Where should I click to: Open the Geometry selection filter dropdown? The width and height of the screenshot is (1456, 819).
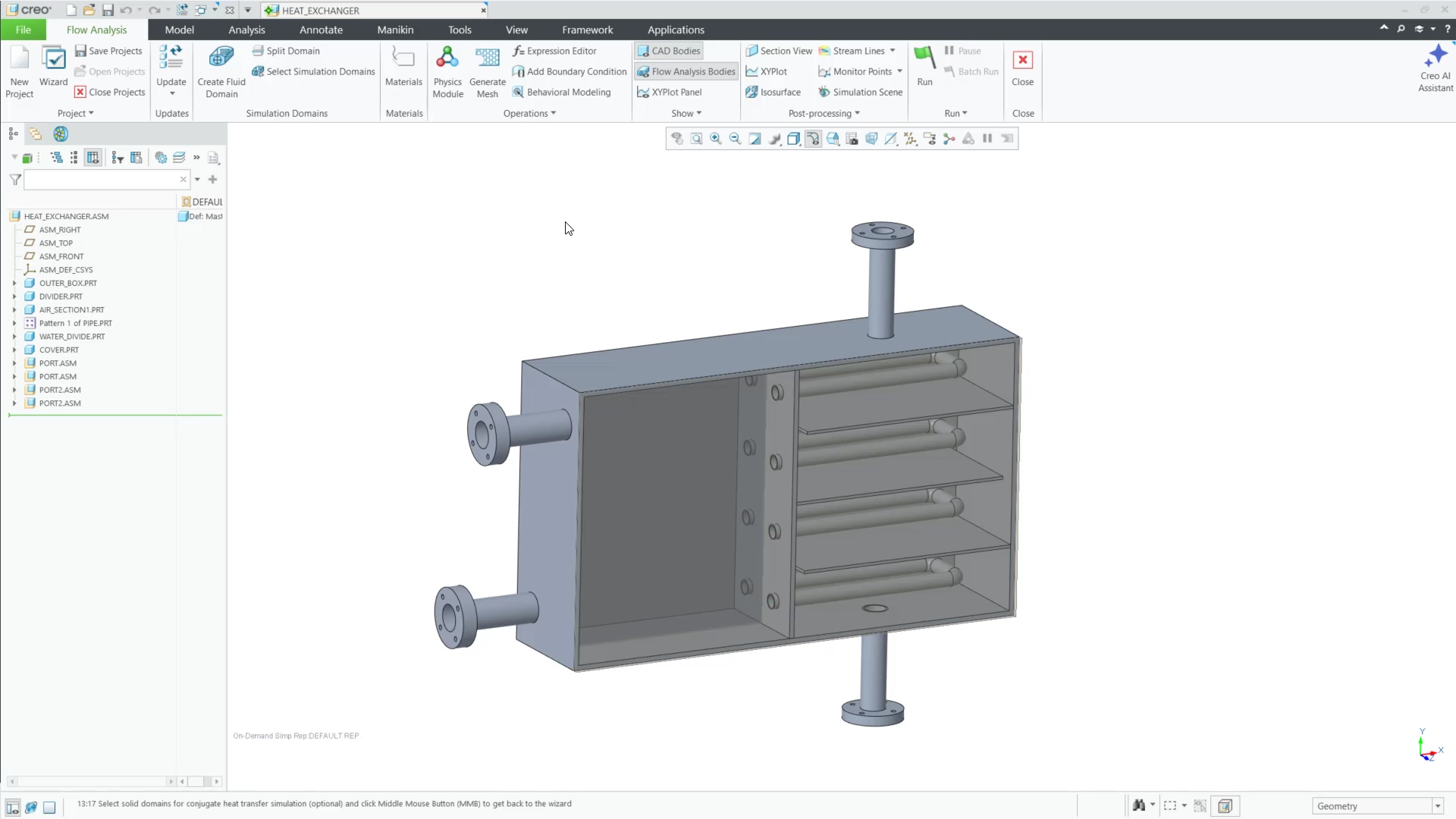coord(1437,806)
